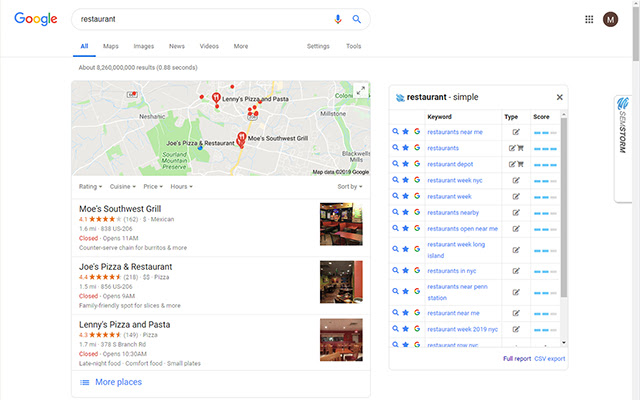Click magnifier icon for restaurants near me
Image resolution: width=640 pixels, height=400 pixels.
(x=395, y=131)
